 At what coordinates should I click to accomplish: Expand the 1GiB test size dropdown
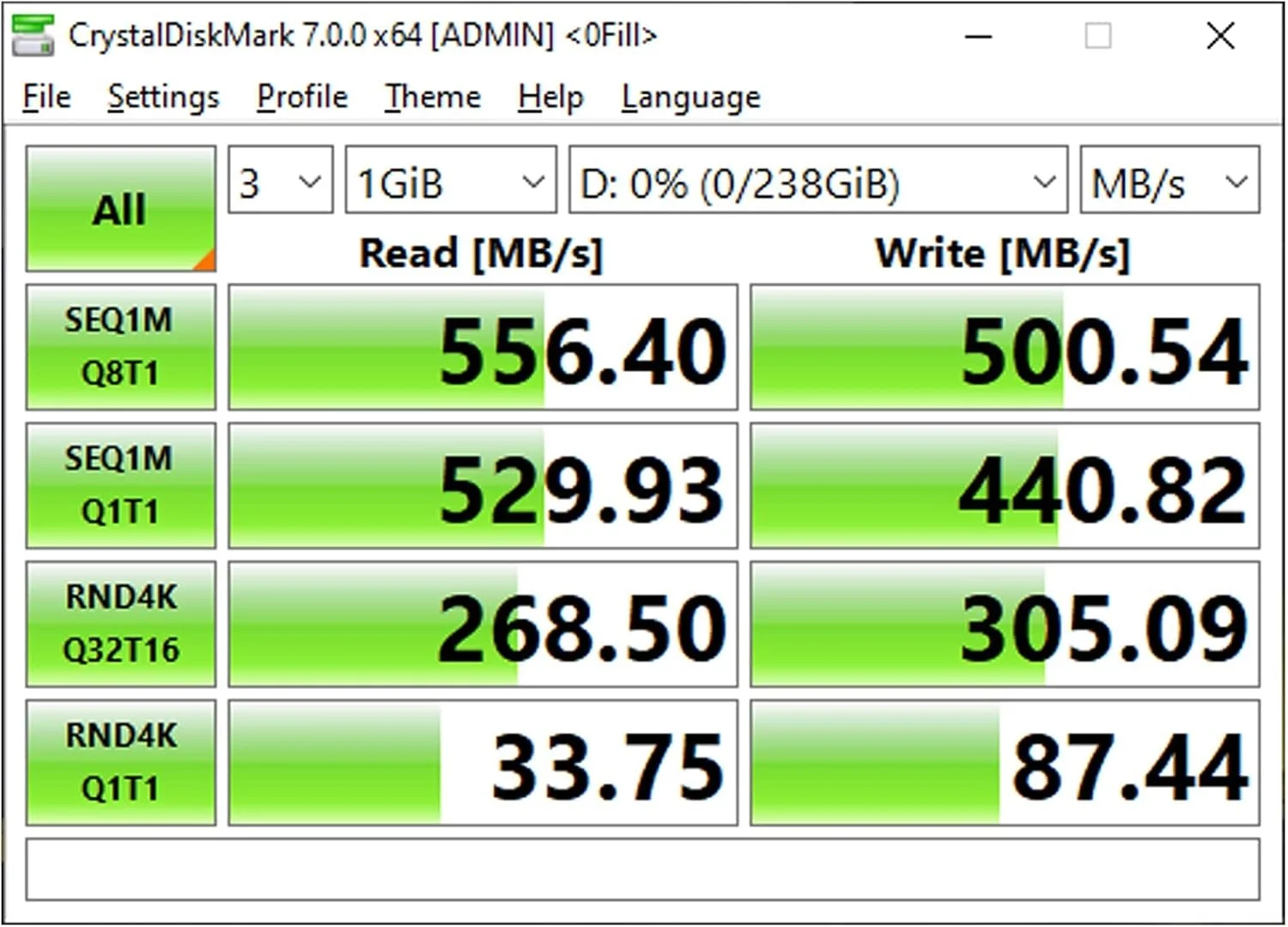click(450, 180)
